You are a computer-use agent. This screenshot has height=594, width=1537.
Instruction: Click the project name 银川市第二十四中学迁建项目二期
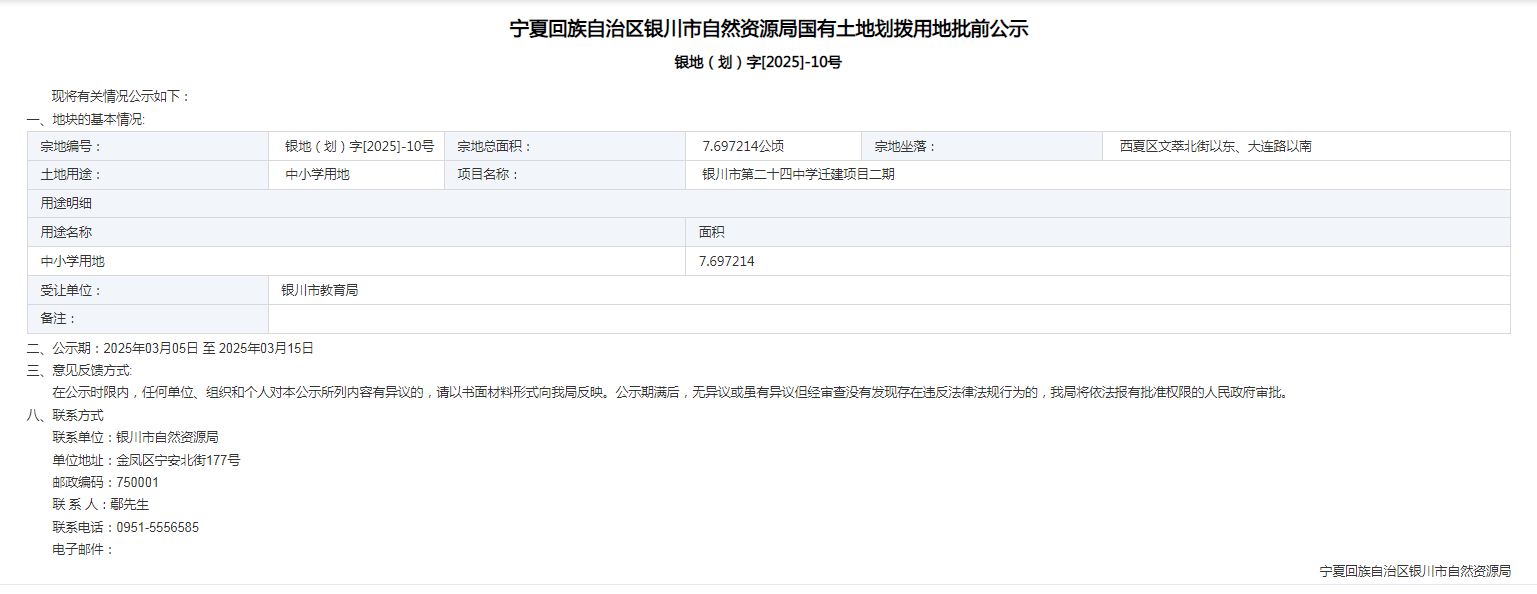point(798,174)
